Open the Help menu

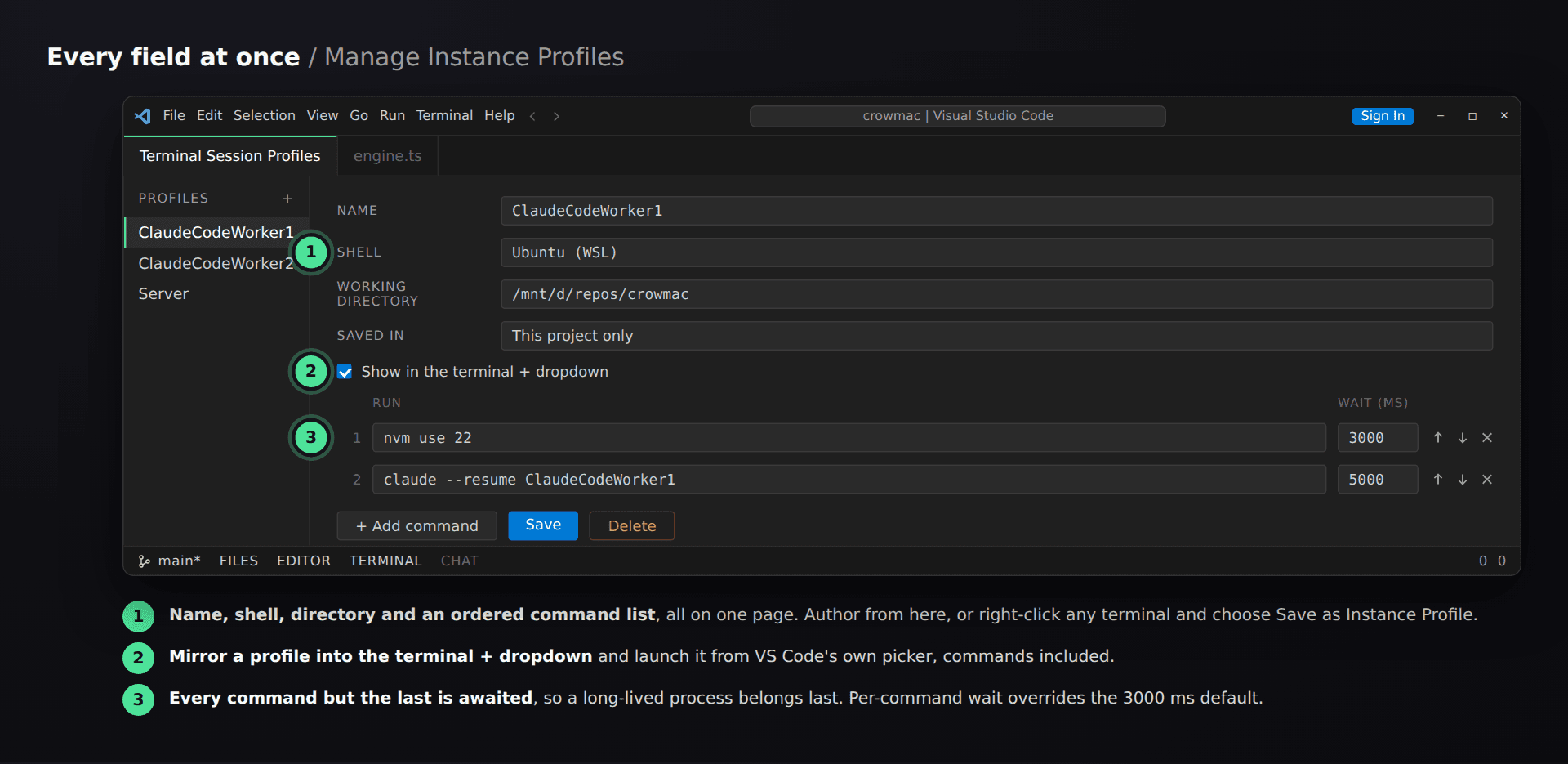pos(500,116)
